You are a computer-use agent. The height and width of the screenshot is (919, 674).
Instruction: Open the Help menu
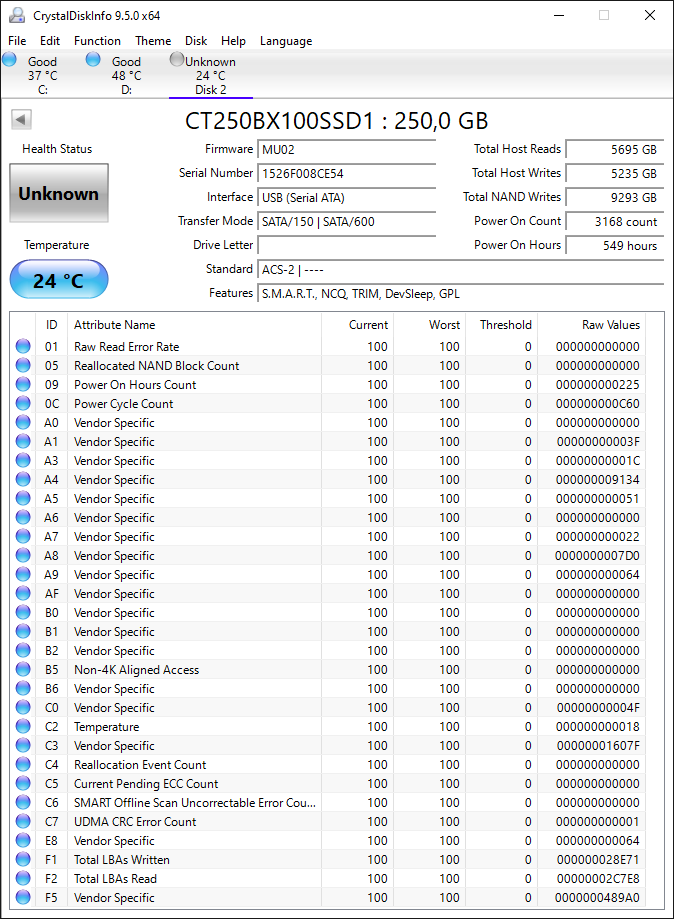pos(233,41)
